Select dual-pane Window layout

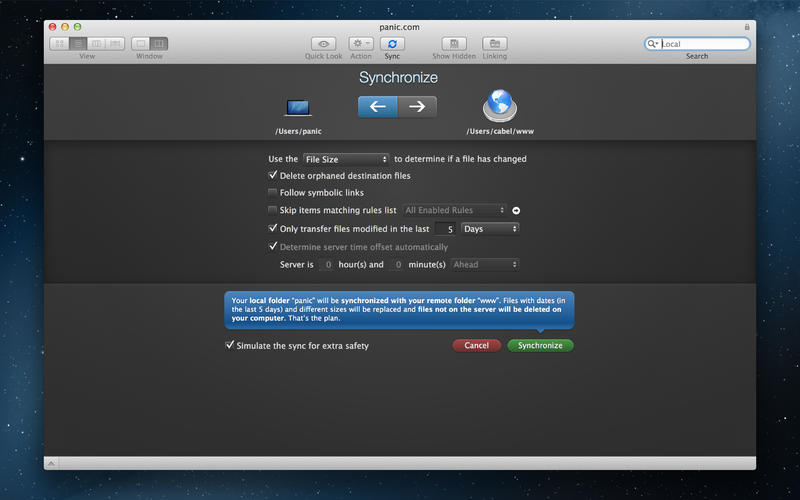pyautogui.click(x=159, y=44)
